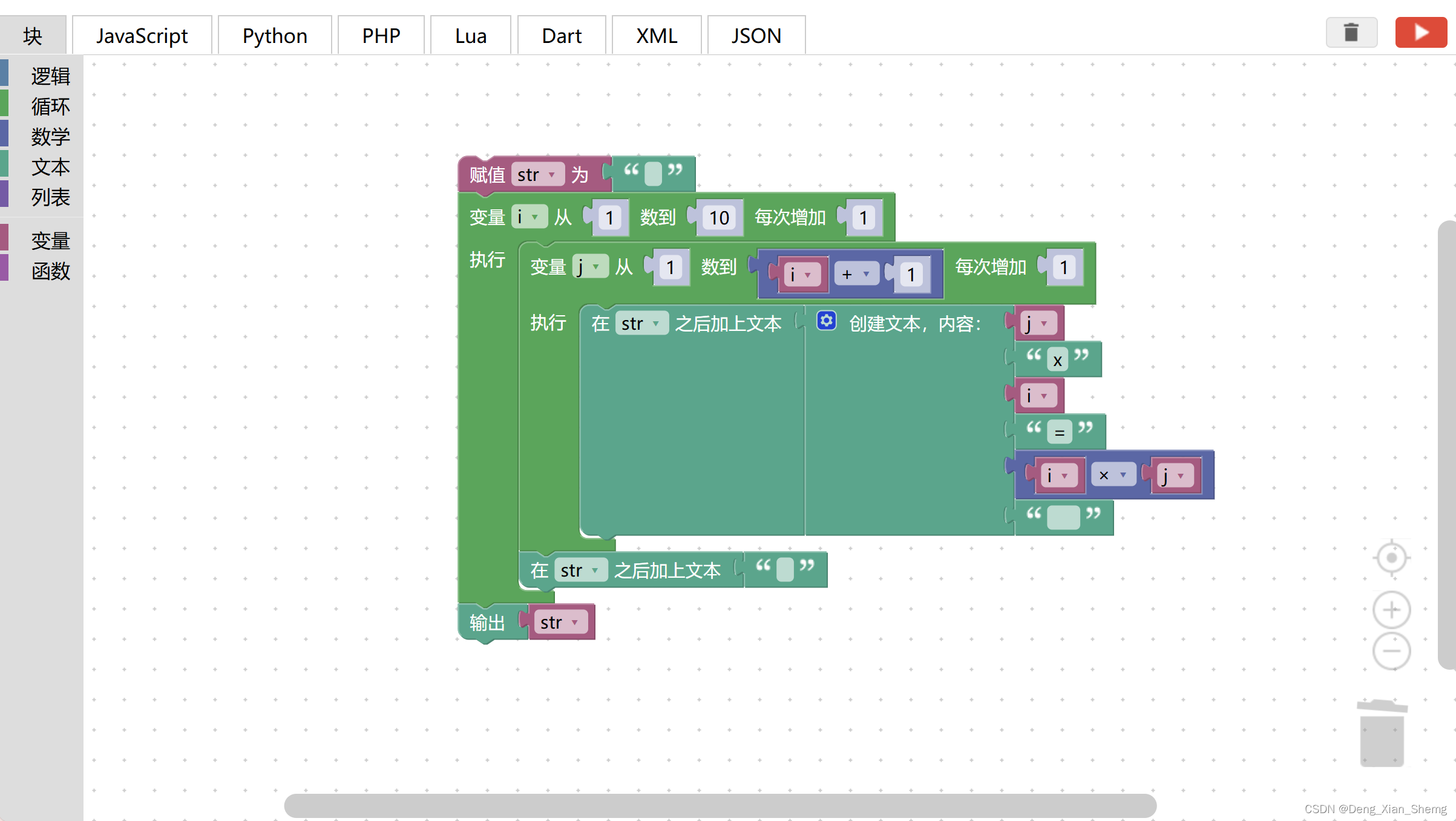The height and width of the screenshot is (821, 1456).
Task: Click the 1 field in the i+1 block
Action: [x=911, y=274]
